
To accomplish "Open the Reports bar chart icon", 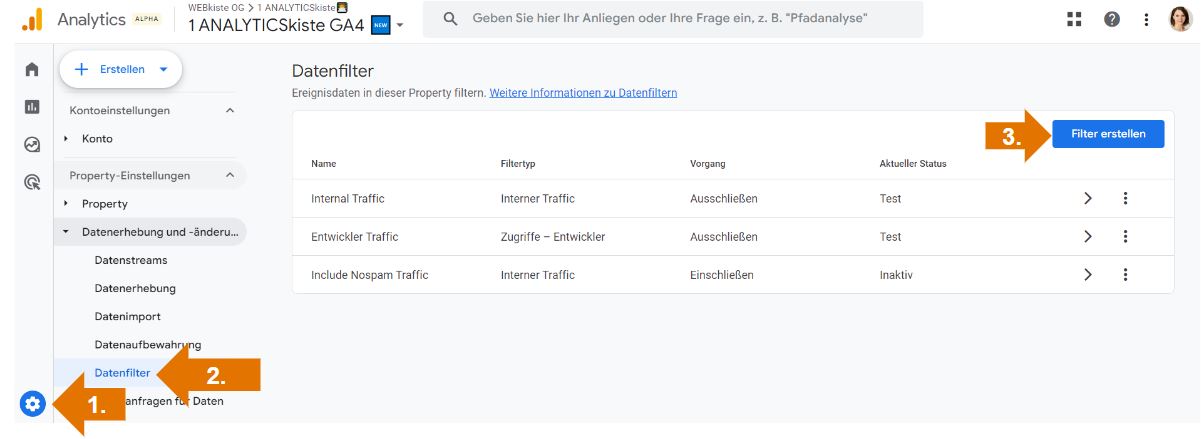I will [x=32, y=107].
